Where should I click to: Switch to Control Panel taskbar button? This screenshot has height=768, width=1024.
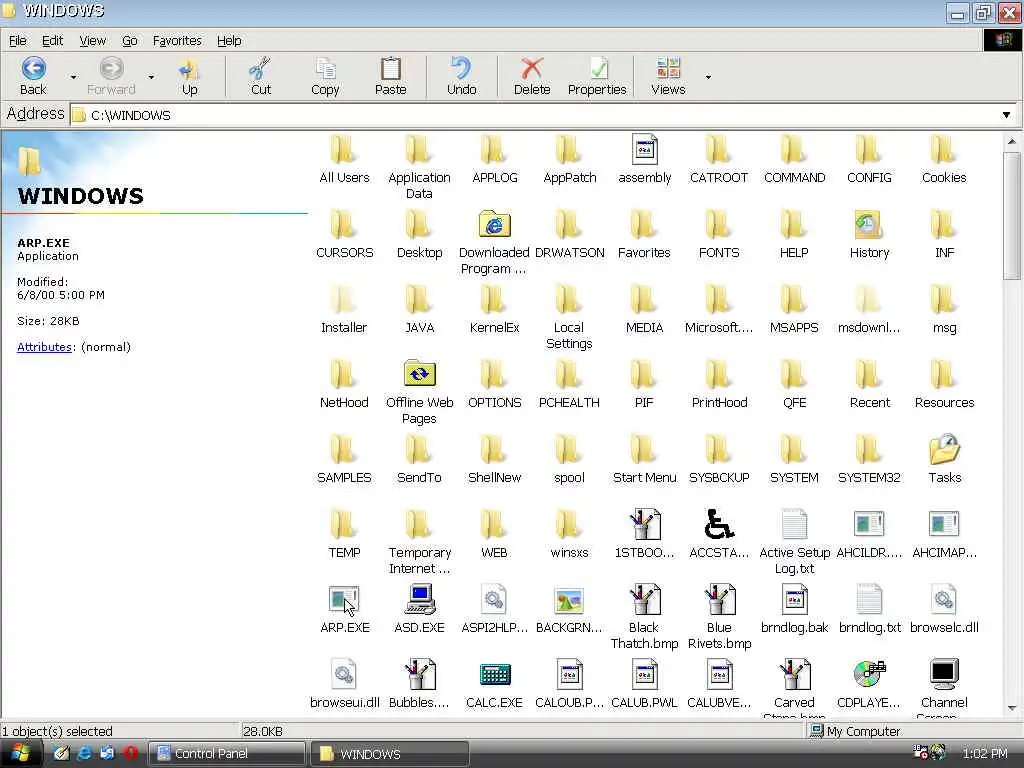[227, 754]
